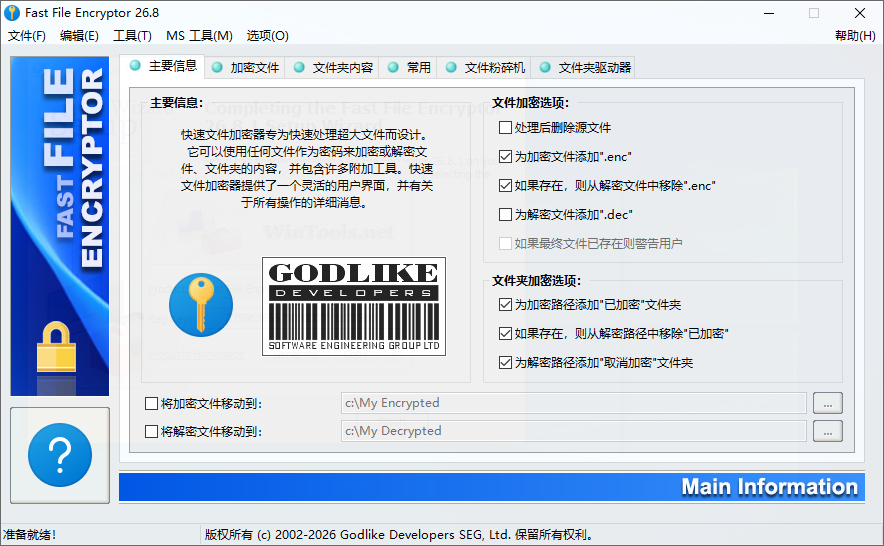
Task: Open the 选项(O) menu
Action: pos(268,36)
